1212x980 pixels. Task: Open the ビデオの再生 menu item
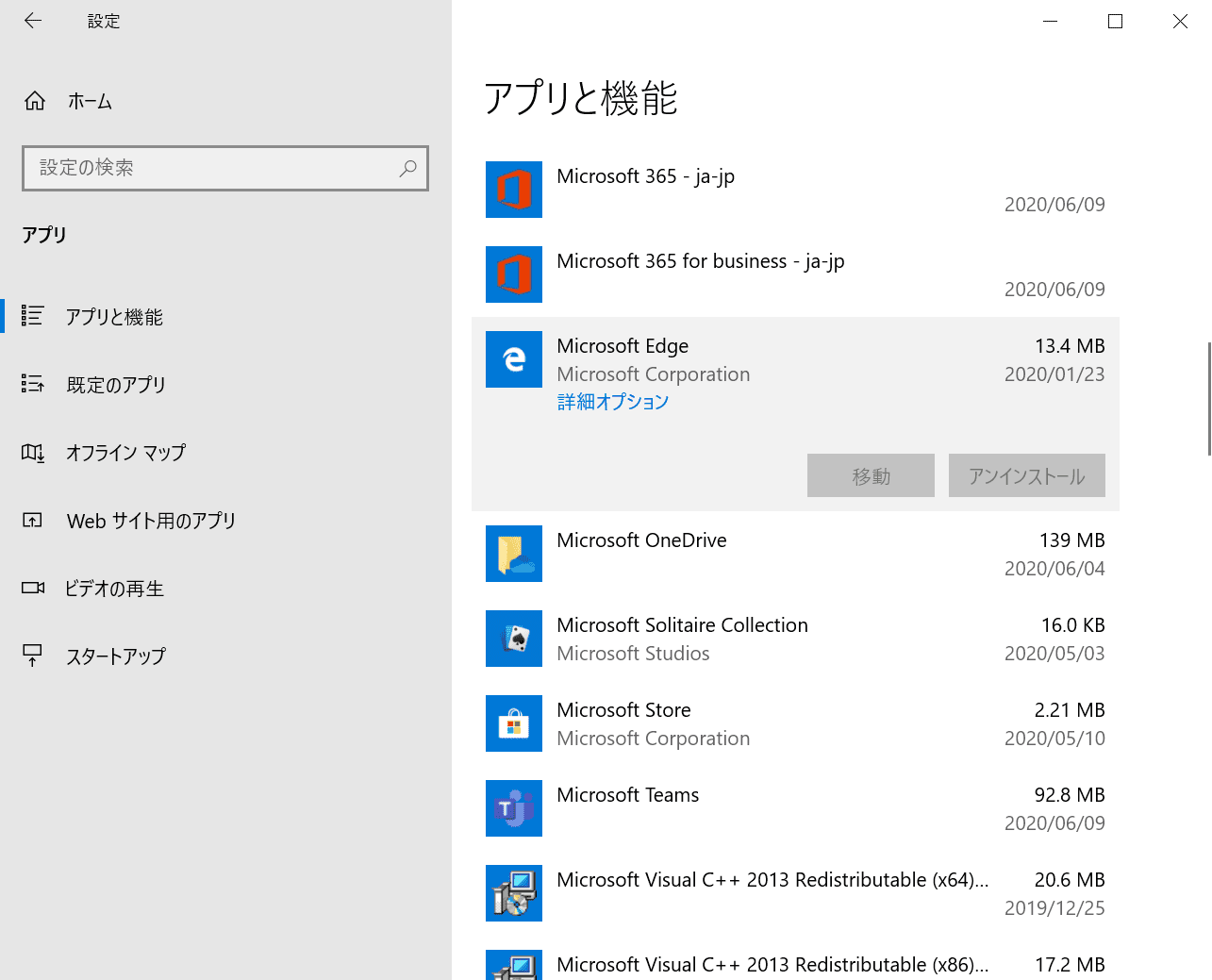226,589
